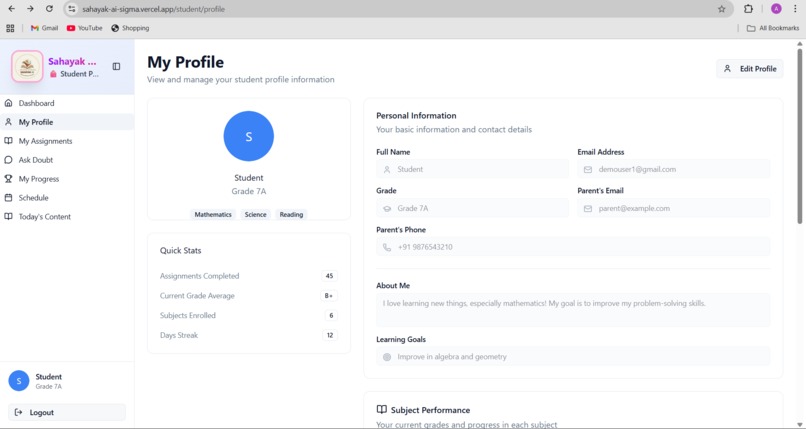Collapse sidebar with panel toggle icon

pyautogui.click(x=116, y=66)
